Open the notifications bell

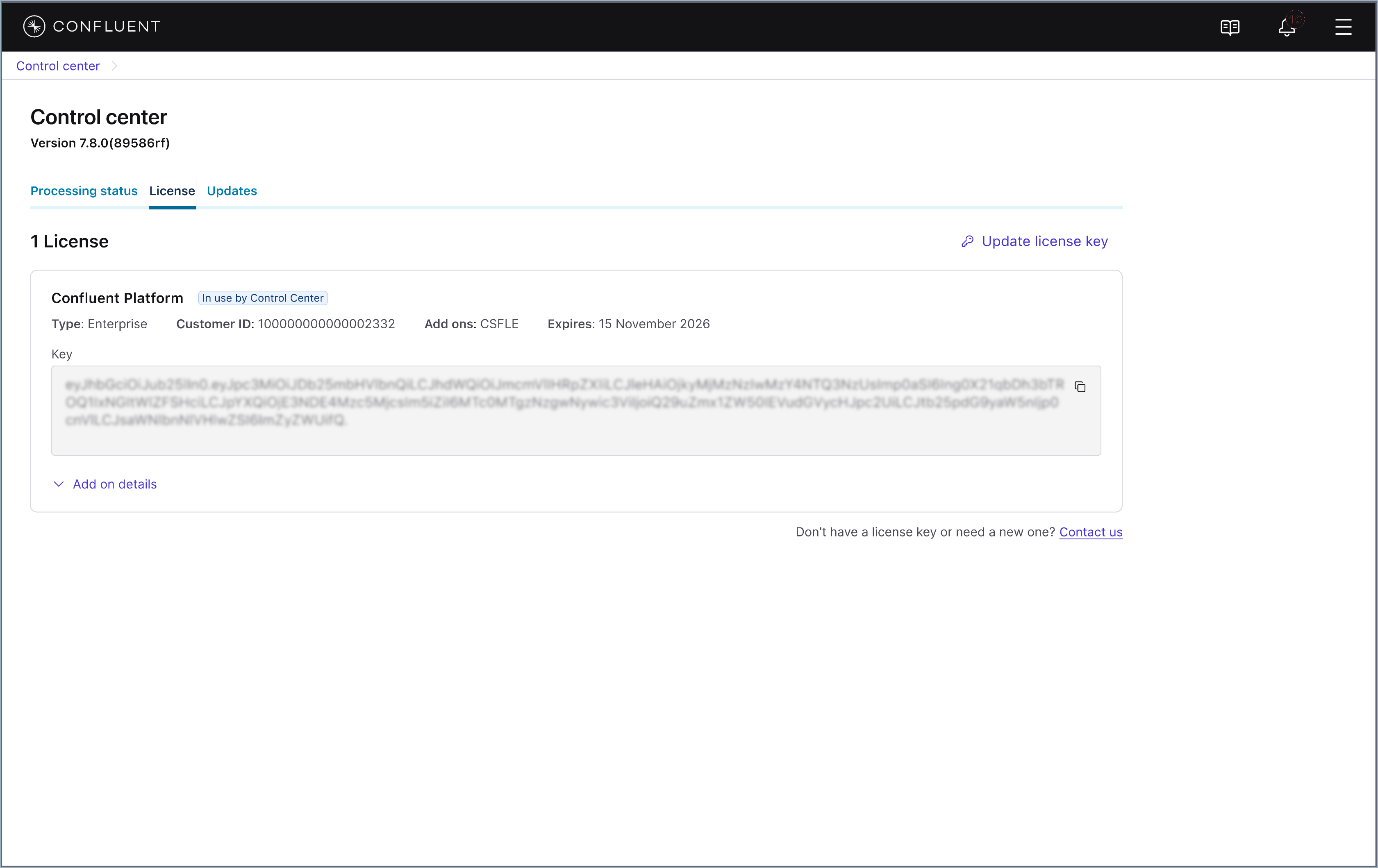1286,27
